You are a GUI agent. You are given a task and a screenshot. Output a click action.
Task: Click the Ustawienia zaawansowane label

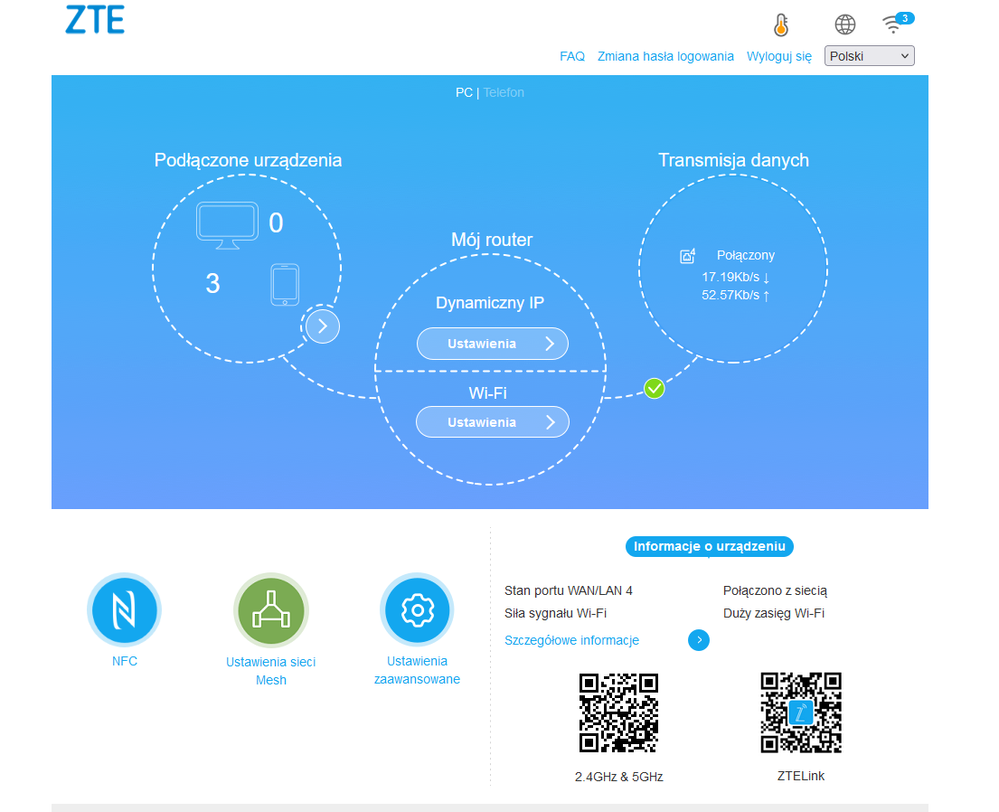(417, 670)
